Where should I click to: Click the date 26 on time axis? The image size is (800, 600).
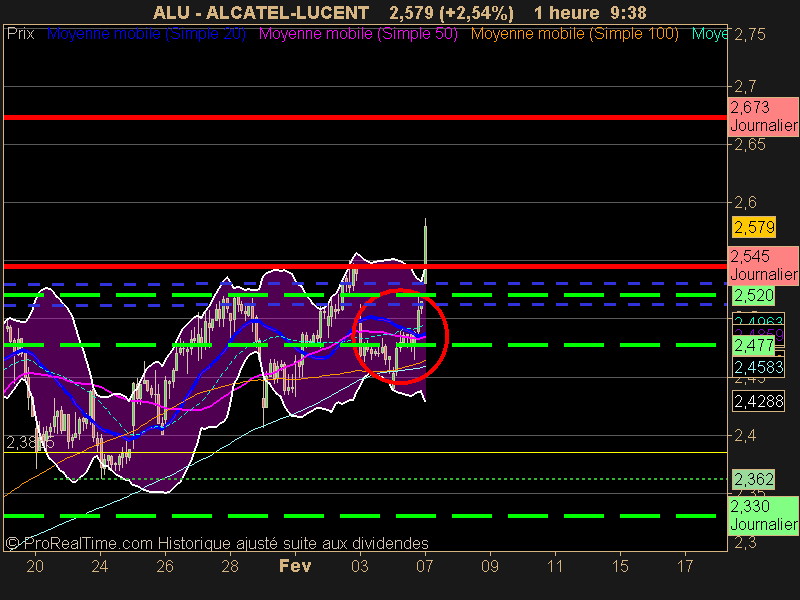coord(165,566)
